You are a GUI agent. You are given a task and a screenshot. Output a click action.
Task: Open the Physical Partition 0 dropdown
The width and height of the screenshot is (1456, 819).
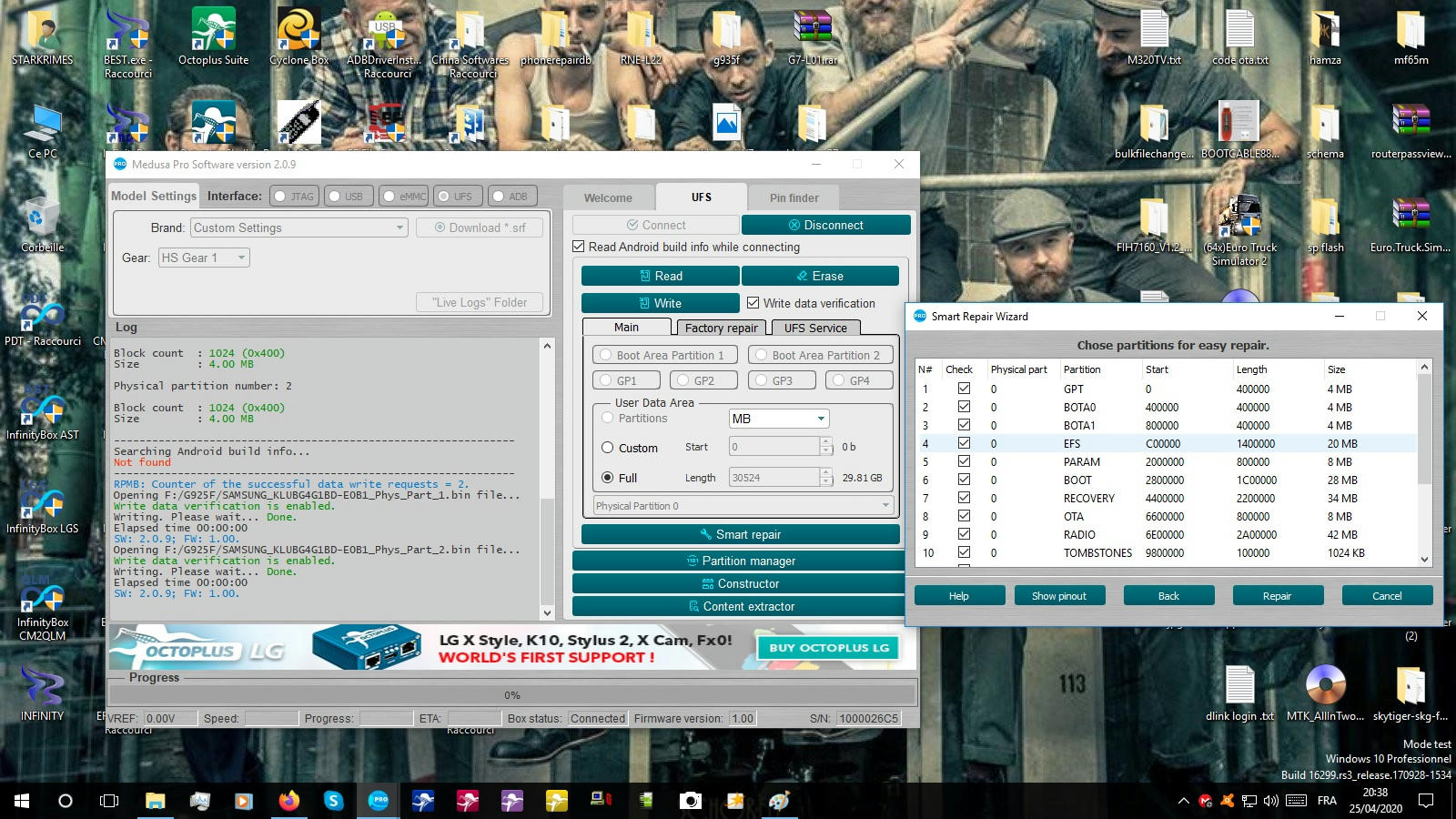coord(884,505)
